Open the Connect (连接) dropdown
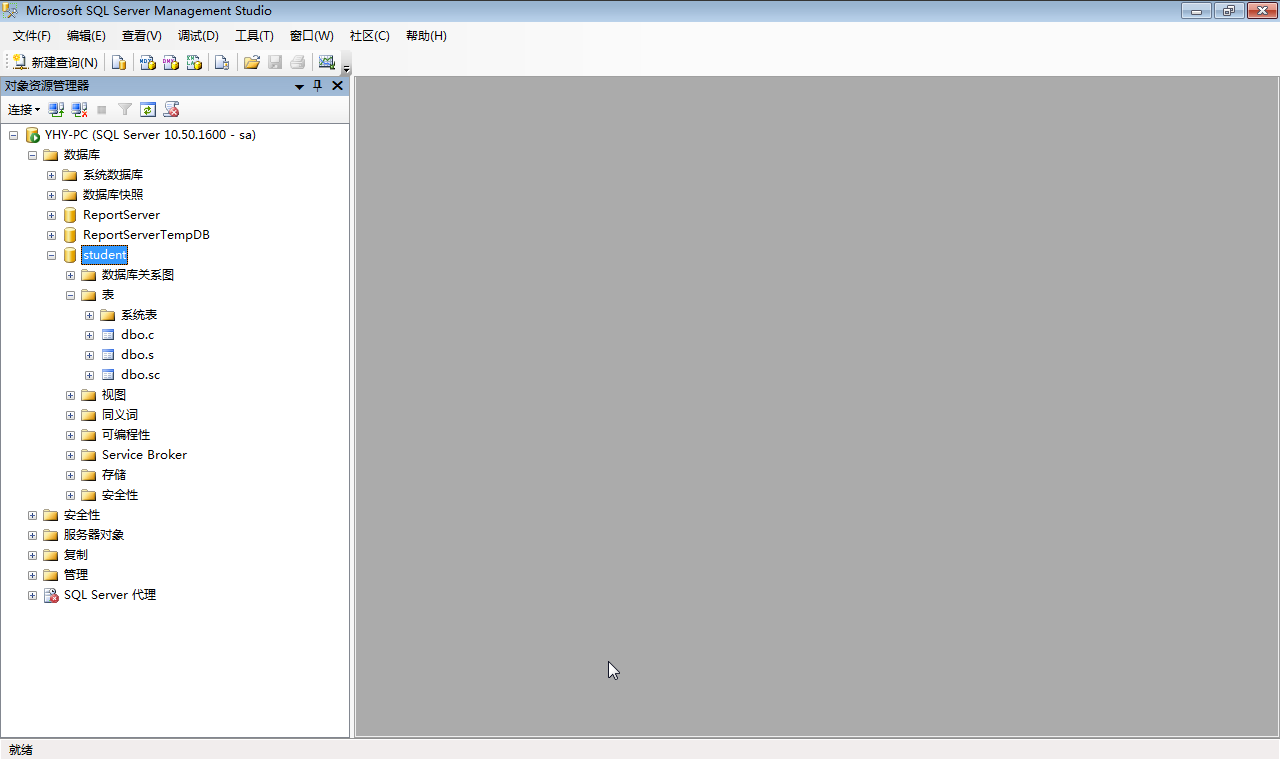 [24, 109]
